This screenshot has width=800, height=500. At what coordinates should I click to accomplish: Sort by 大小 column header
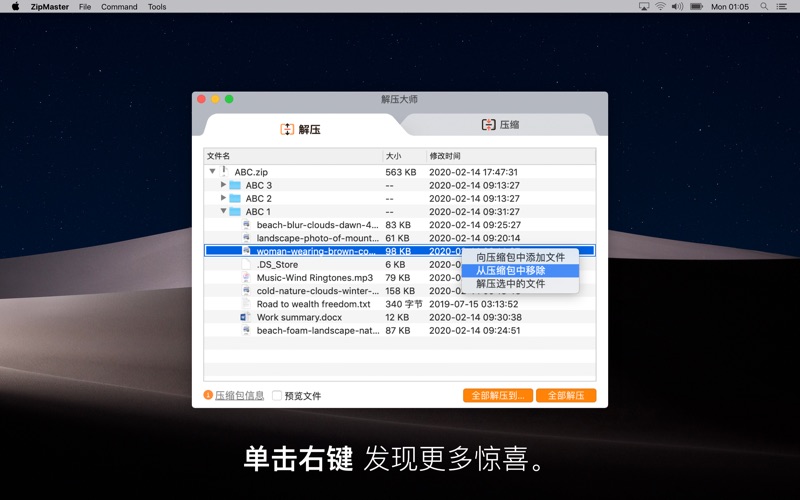405,156
